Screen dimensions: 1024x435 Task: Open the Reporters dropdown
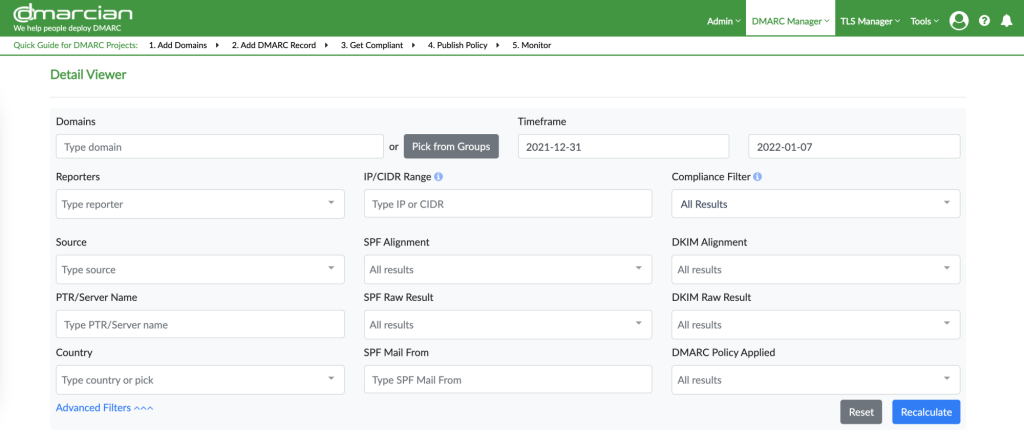200,204
